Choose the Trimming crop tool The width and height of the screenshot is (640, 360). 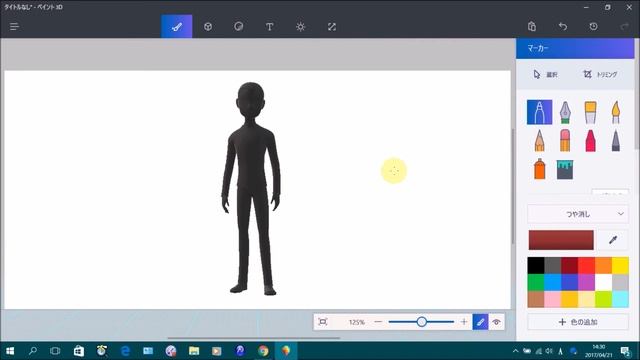point(600,74)
